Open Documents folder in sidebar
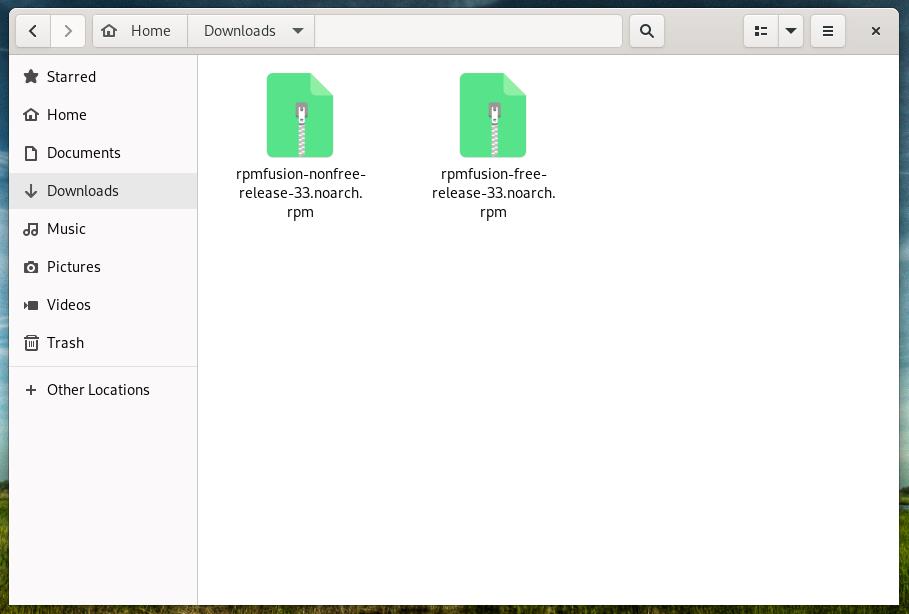Viewport: 909px width, 614px height. click(83, 153)
